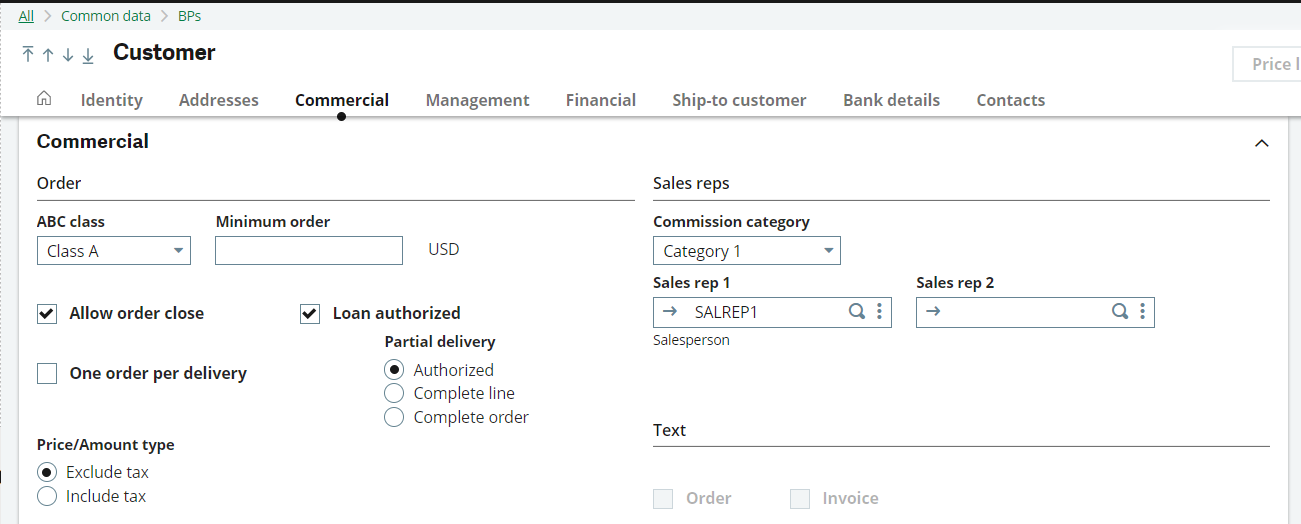The height and width of the screenshot is (524, 1301).
Task: Click the search icon in Sales rep 2
Action: pyautogui.click(x=1120, y=312)
